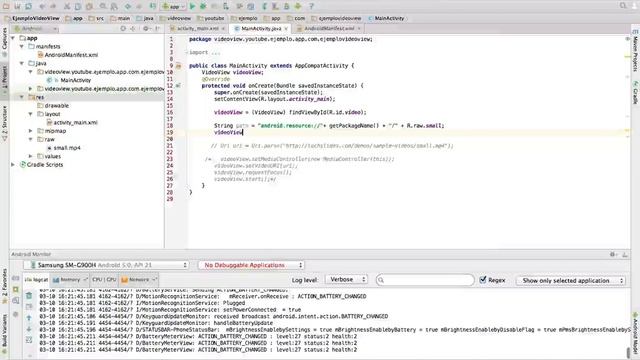Start debugging with the bug icon
Screen dimensions: 640x360
pyautogui.click(x=203, y=6)
